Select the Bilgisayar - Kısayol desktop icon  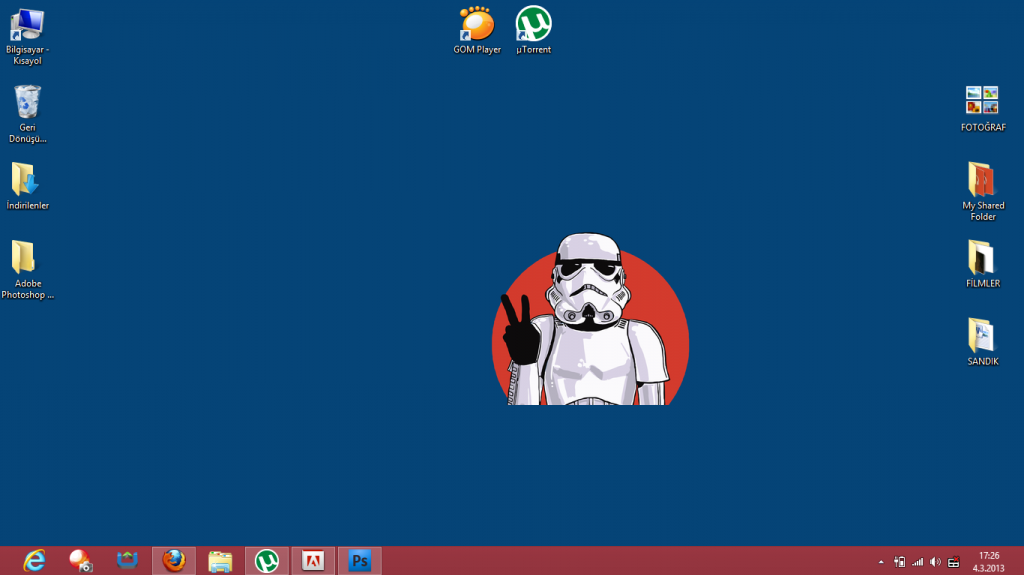[x=27, y=36]
